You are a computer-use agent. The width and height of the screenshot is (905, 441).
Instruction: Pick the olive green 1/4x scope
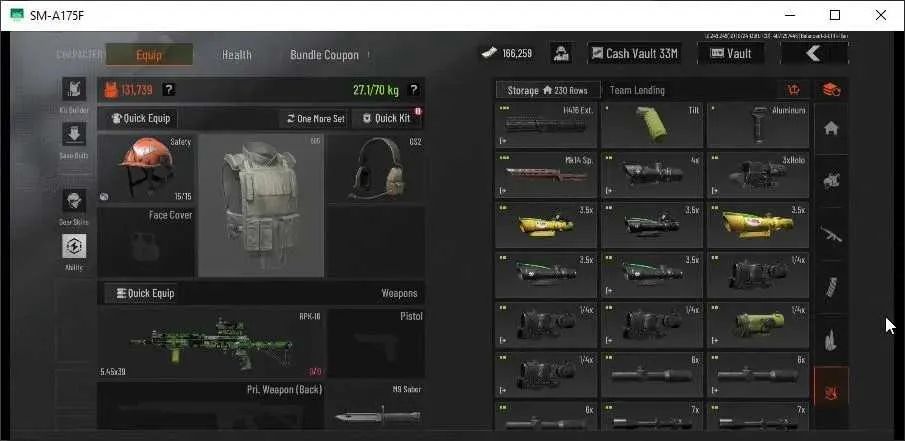(x=758, y=325)
